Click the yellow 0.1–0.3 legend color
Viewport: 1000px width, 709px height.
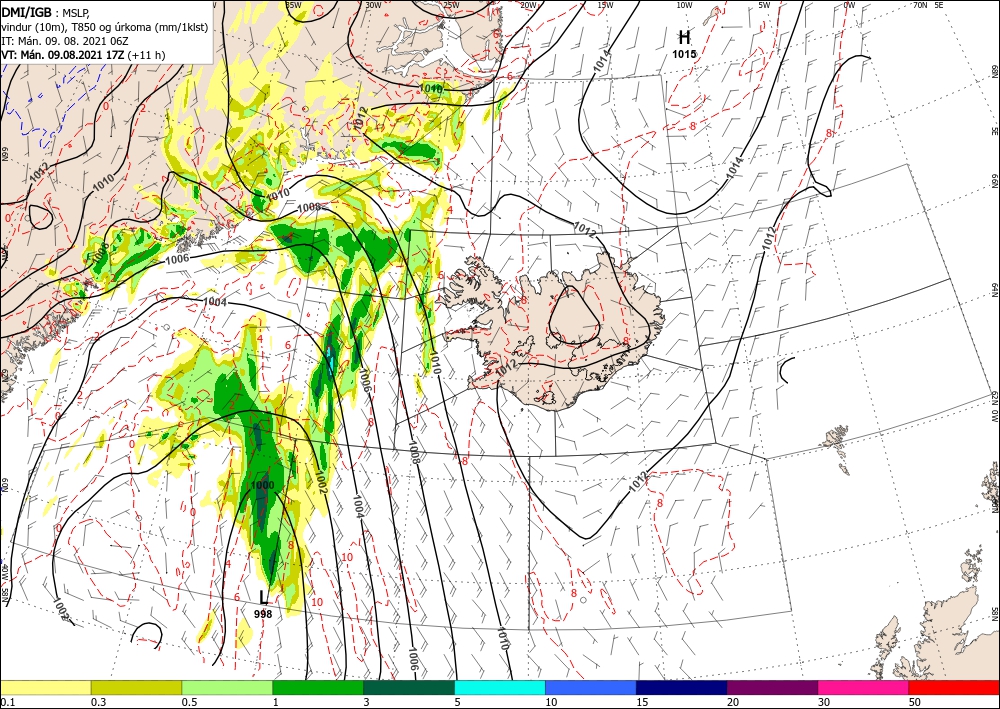pyautogui.click(x=45, y=687)
